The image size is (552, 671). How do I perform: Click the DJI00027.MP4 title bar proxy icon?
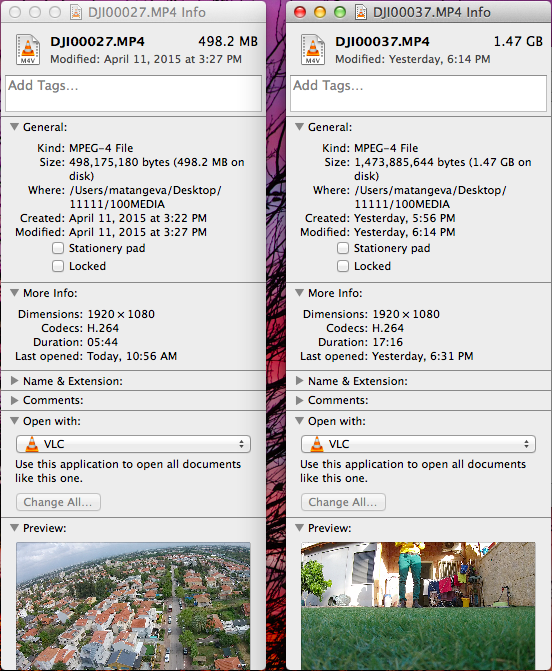[76, 12]
